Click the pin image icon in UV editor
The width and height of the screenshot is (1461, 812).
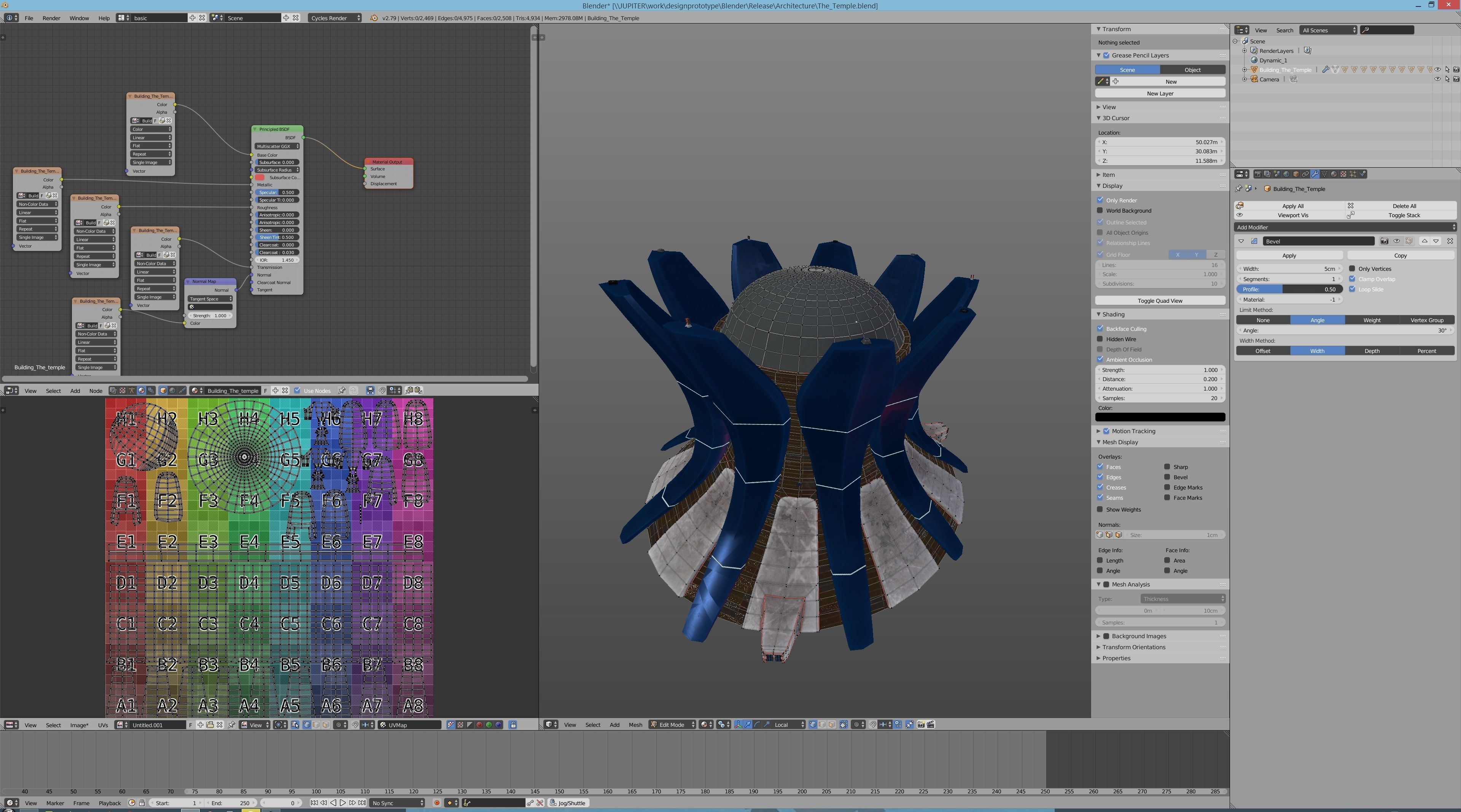[231, 725]
